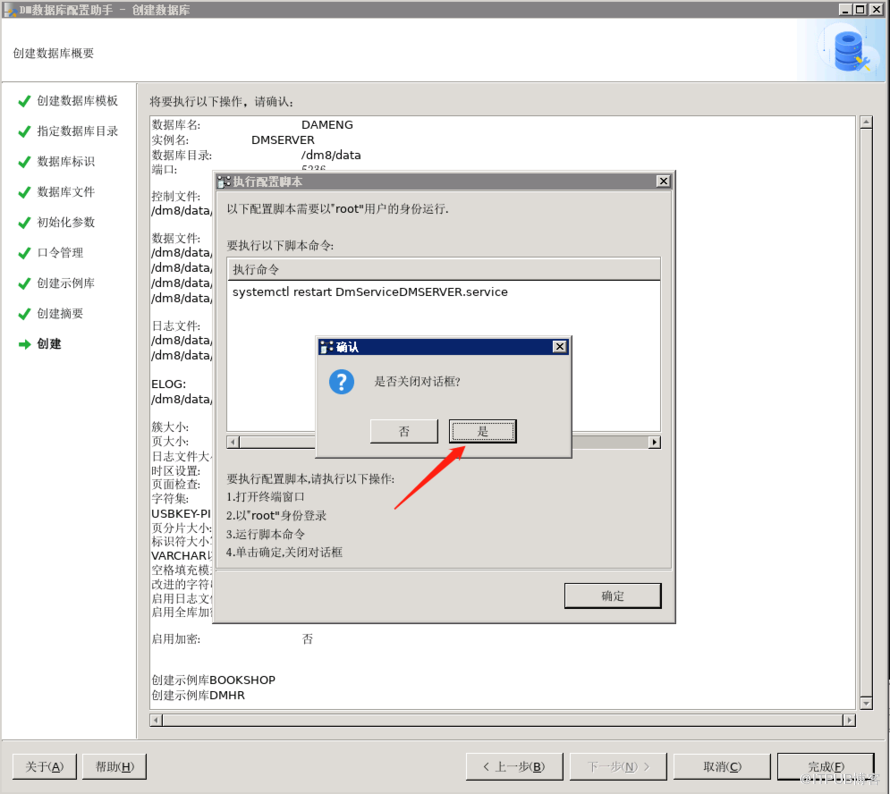Cancel the wizard with 取消(C)
Viewport: 890px width, 794px height.
click(x=722, y=767)
